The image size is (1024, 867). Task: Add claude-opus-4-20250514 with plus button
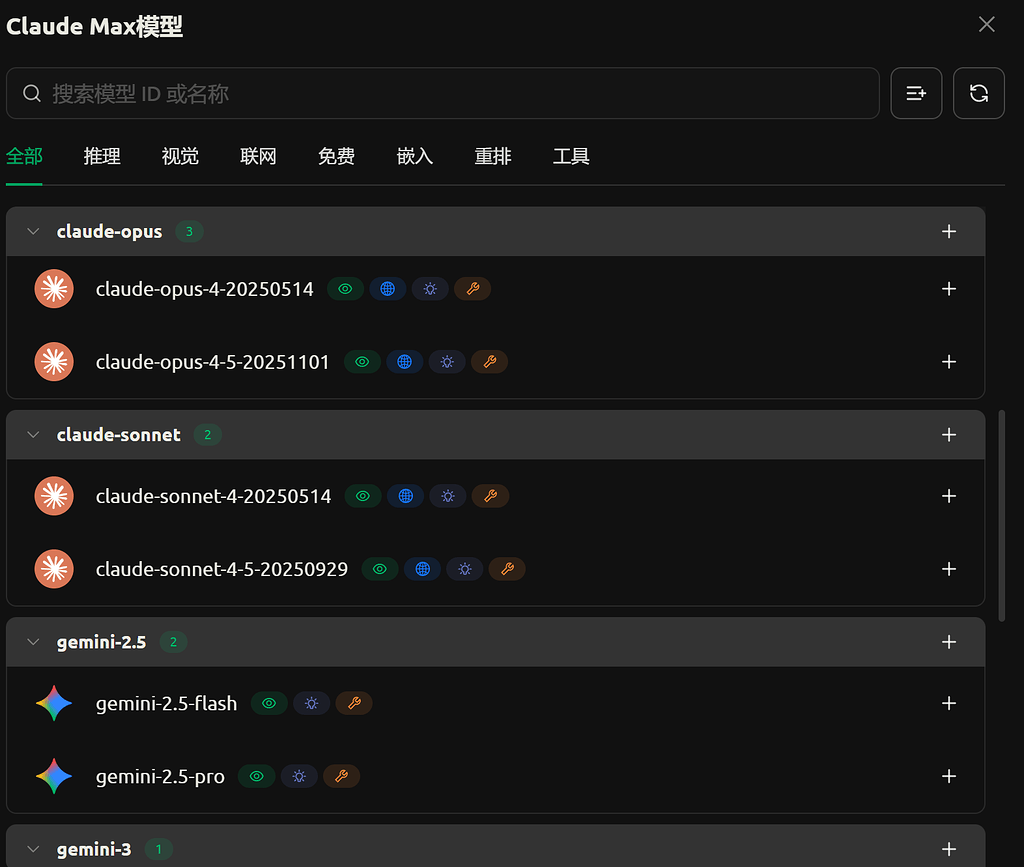click(949, 289)
